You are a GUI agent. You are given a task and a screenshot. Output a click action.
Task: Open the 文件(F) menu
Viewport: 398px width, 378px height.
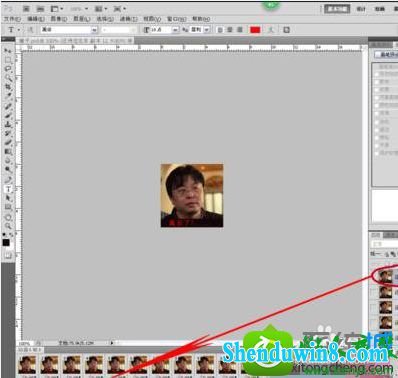point(12,19)
